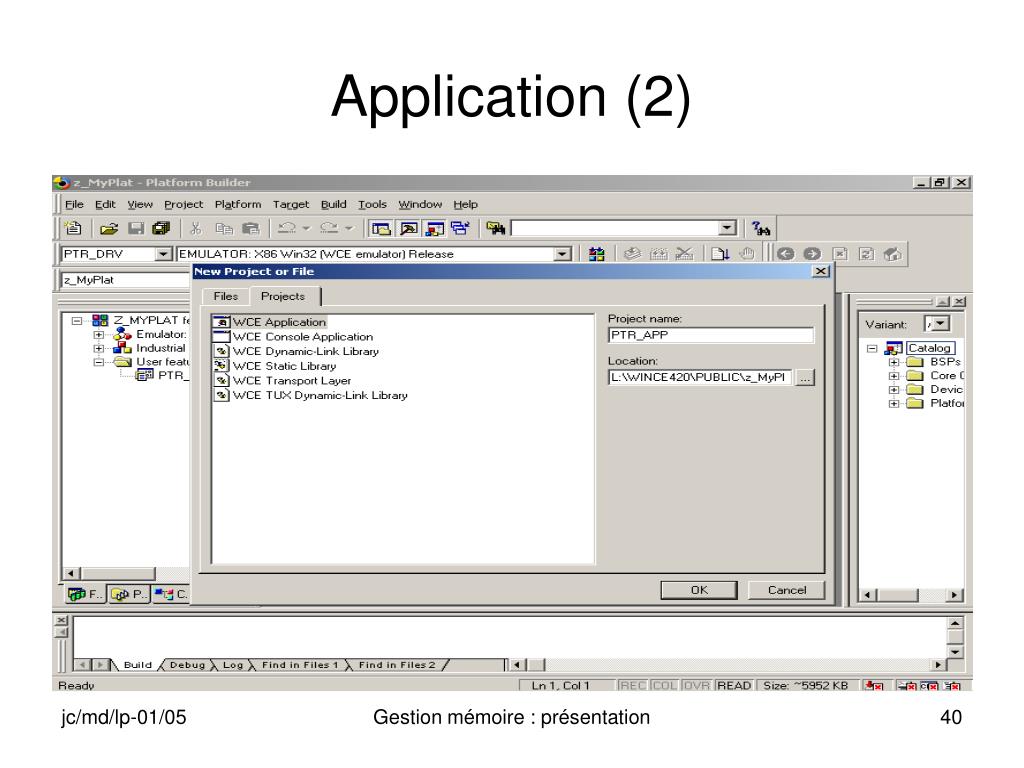Click the Redo arrow icon
The height and width of the screenshot is (768, 1024).
328,228
